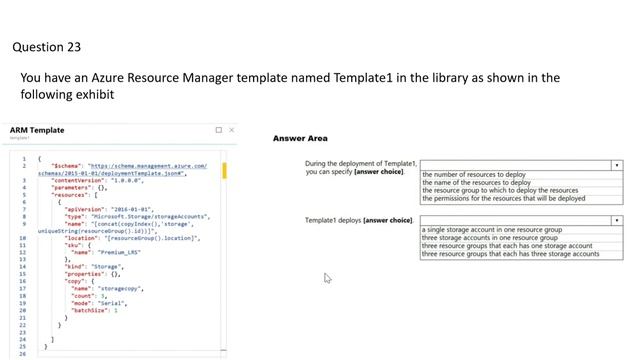Click the "contentVersion" line in the template

(97, 180)
